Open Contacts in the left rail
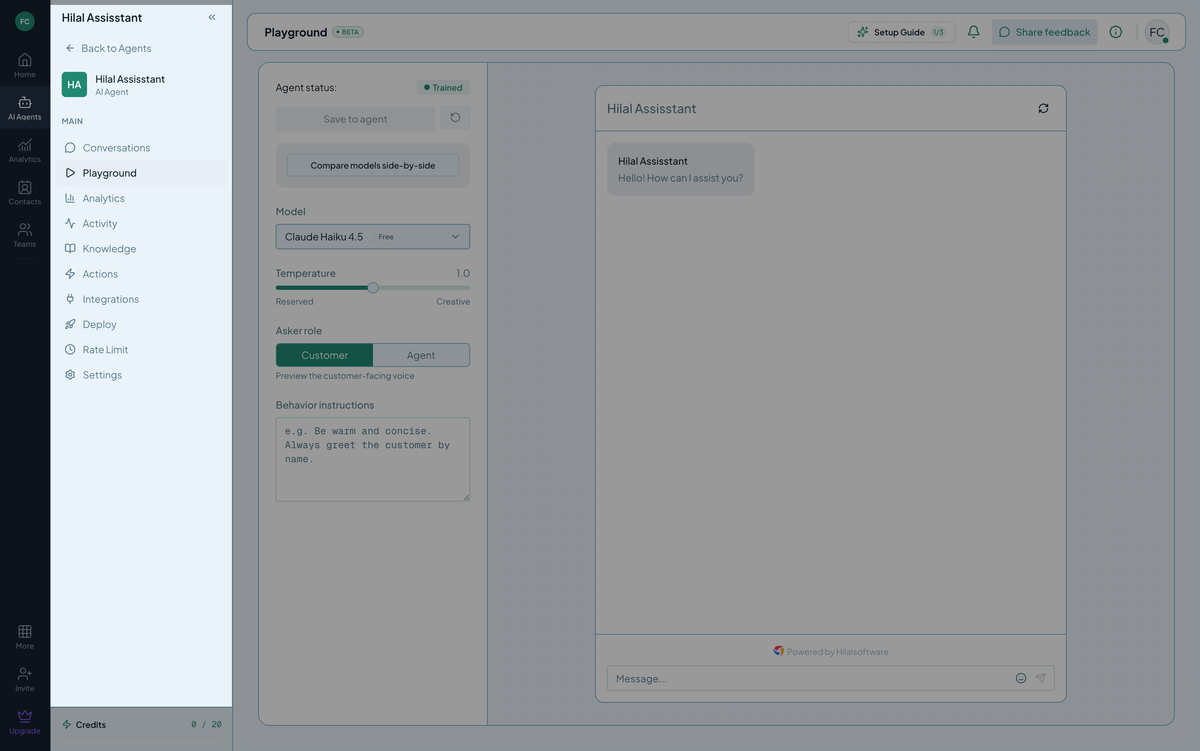 tap(25, 193)
